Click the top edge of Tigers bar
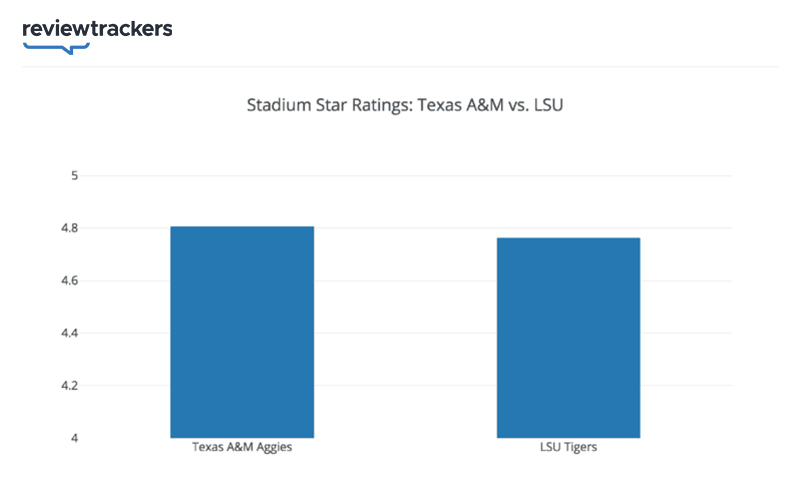Screen dimensions: 800x501 568,238
